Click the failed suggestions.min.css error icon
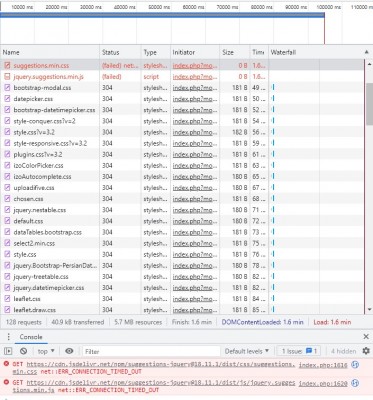 [x=7, y=65]
